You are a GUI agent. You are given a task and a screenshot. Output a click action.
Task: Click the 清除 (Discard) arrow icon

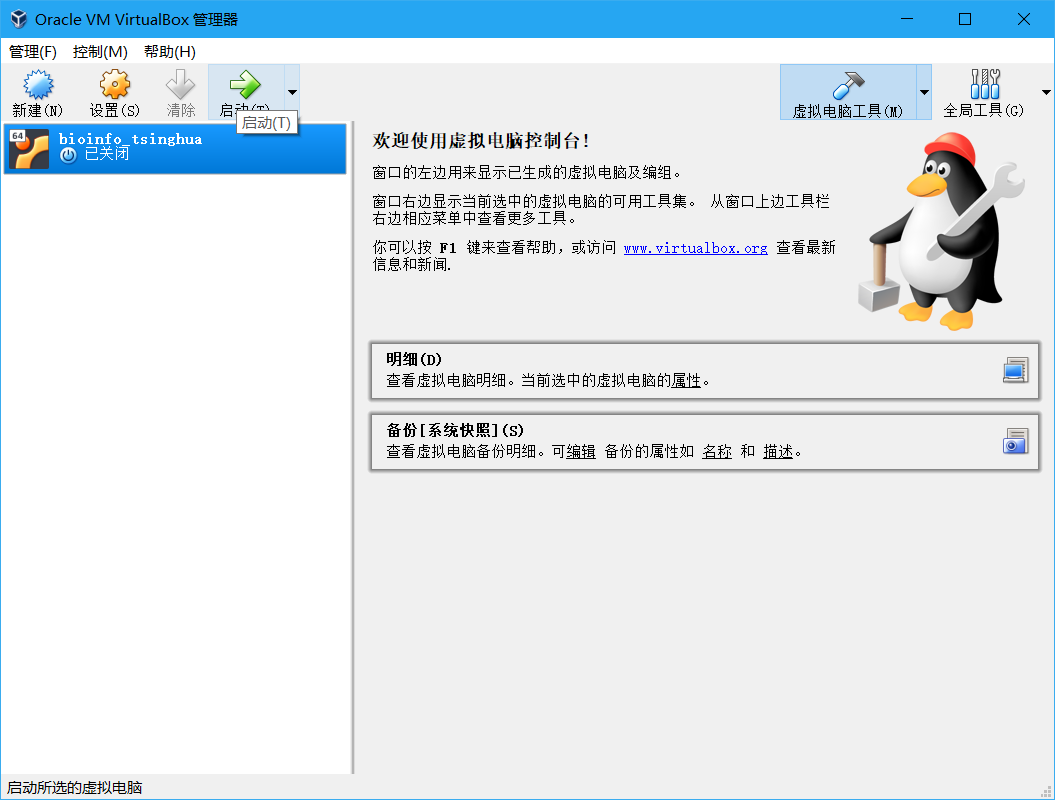point(181,85)
